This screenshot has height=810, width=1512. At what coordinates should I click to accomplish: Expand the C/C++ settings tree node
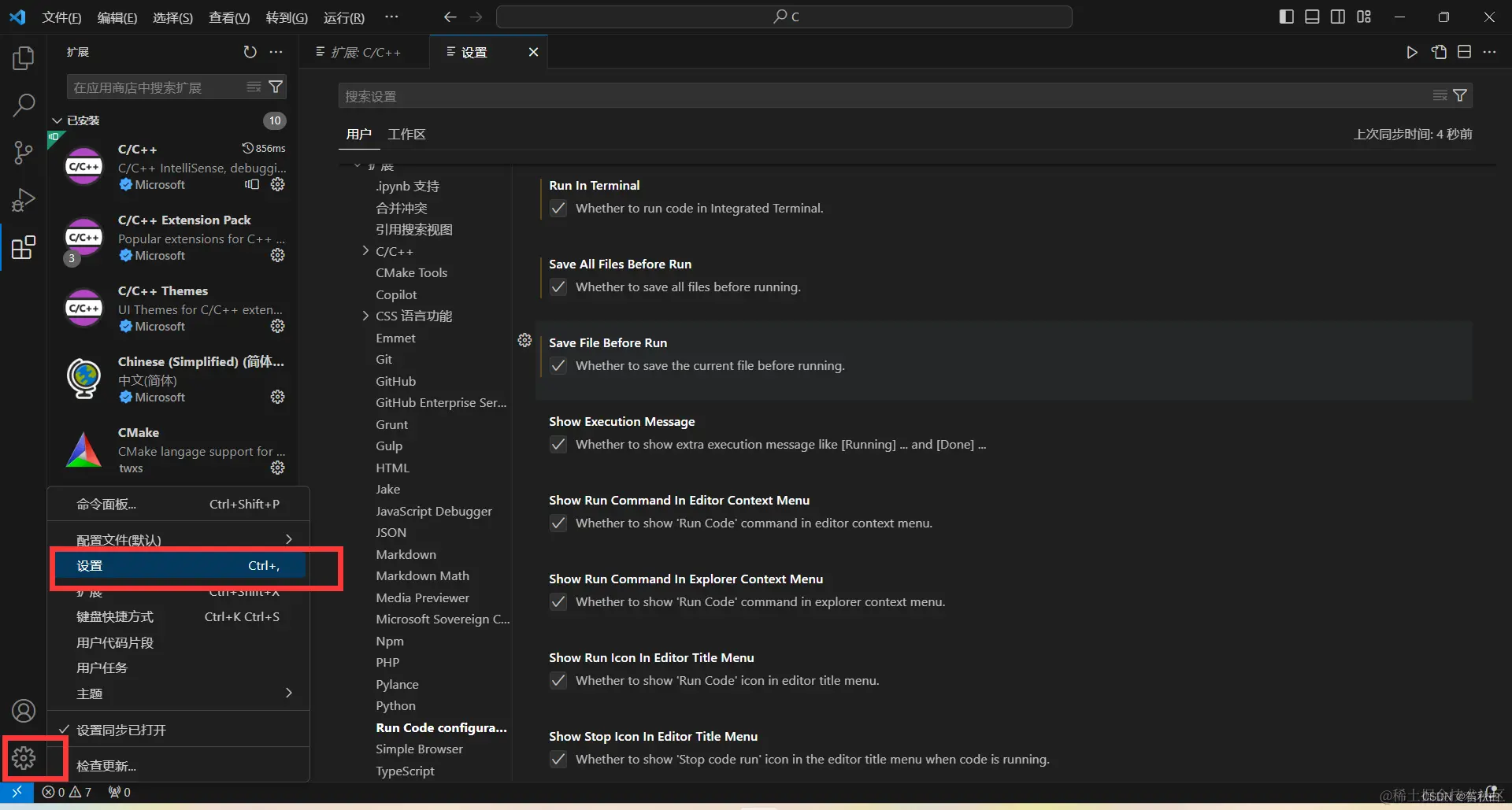(365, 251)
